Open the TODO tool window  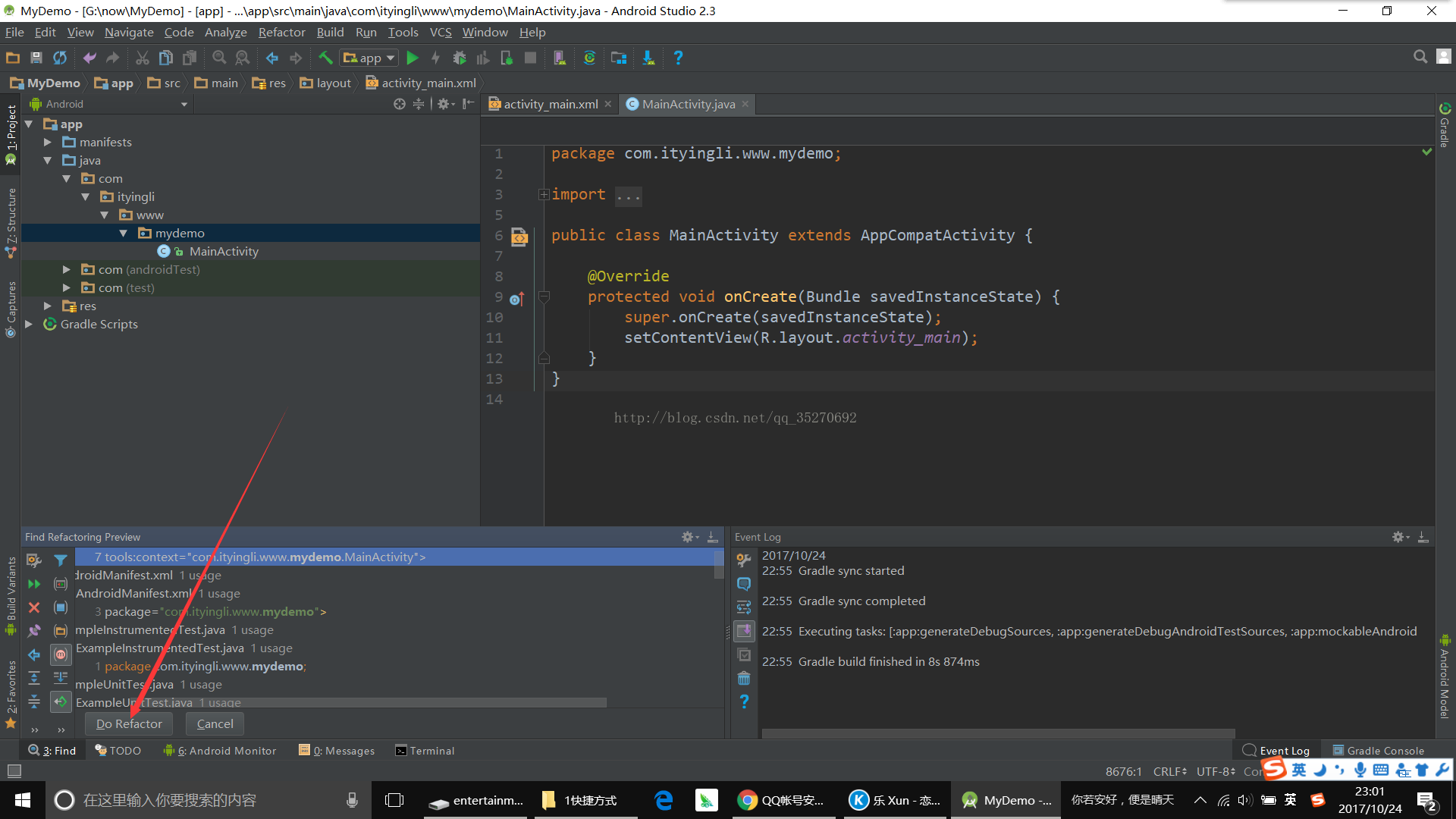click(118, 751)
